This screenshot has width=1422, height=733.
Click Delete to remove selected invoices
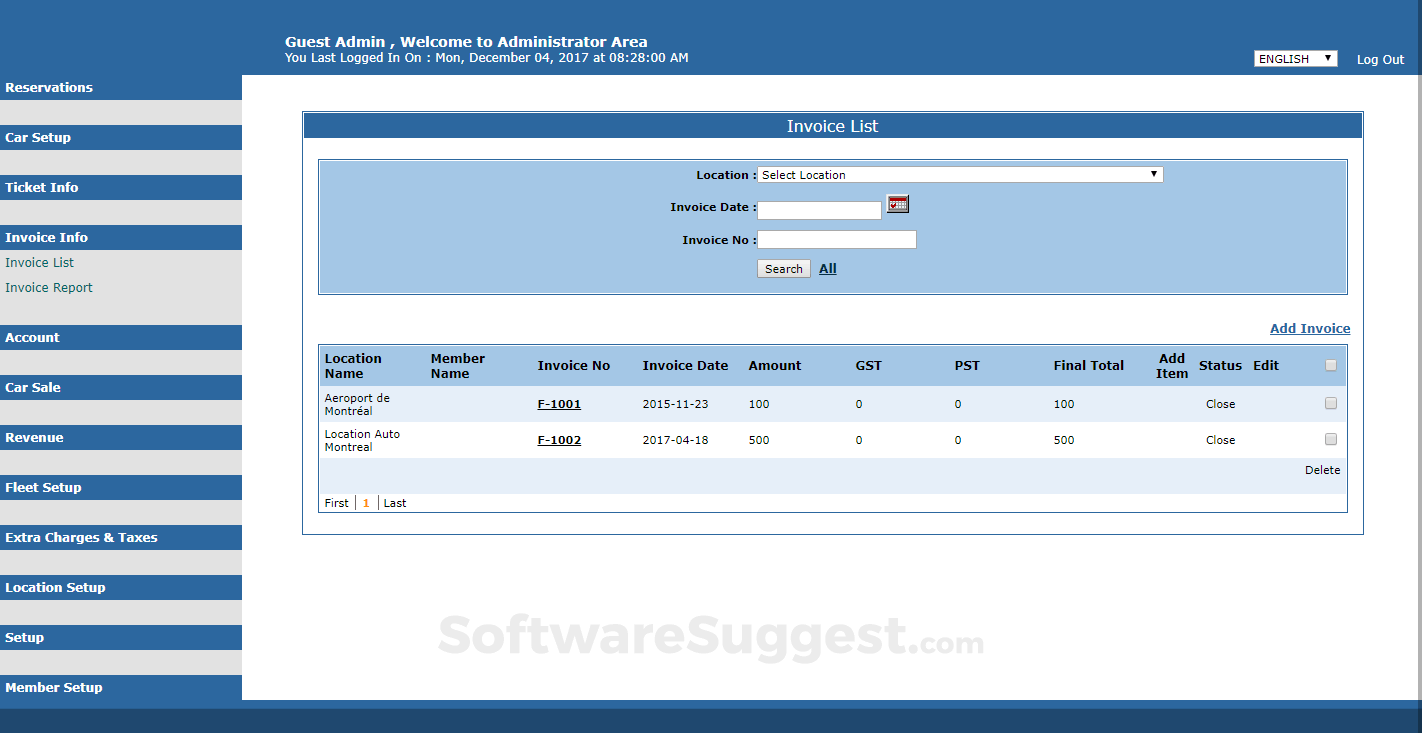tap(1322, 469)
